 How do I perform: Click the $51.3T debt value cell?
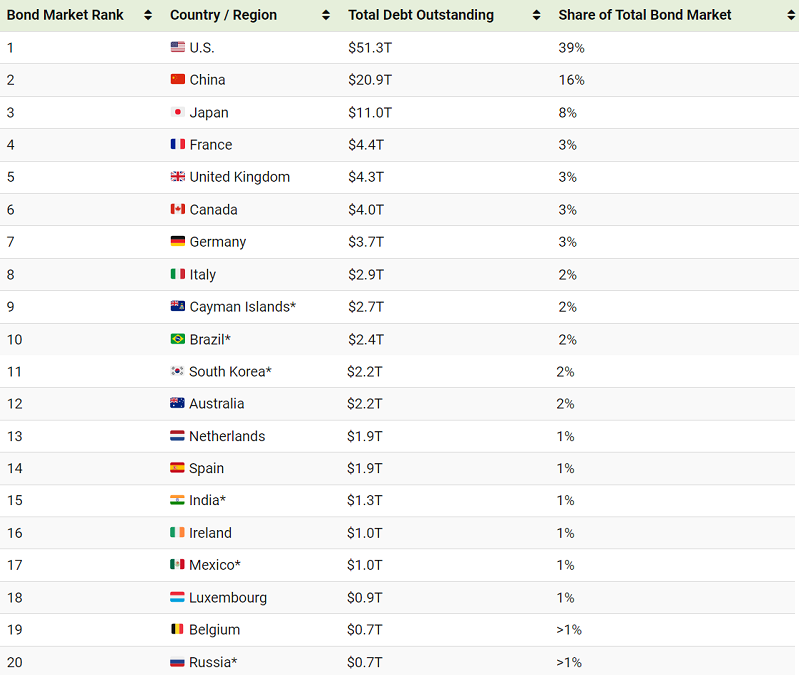370,47
